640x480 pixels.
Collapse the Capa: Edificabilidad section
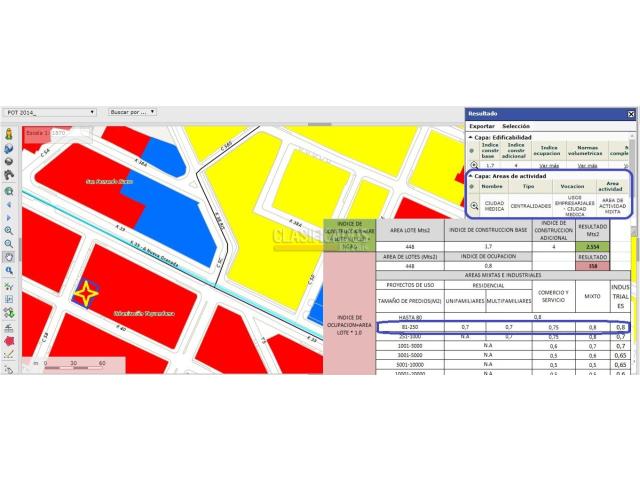(x=471, y=138)
